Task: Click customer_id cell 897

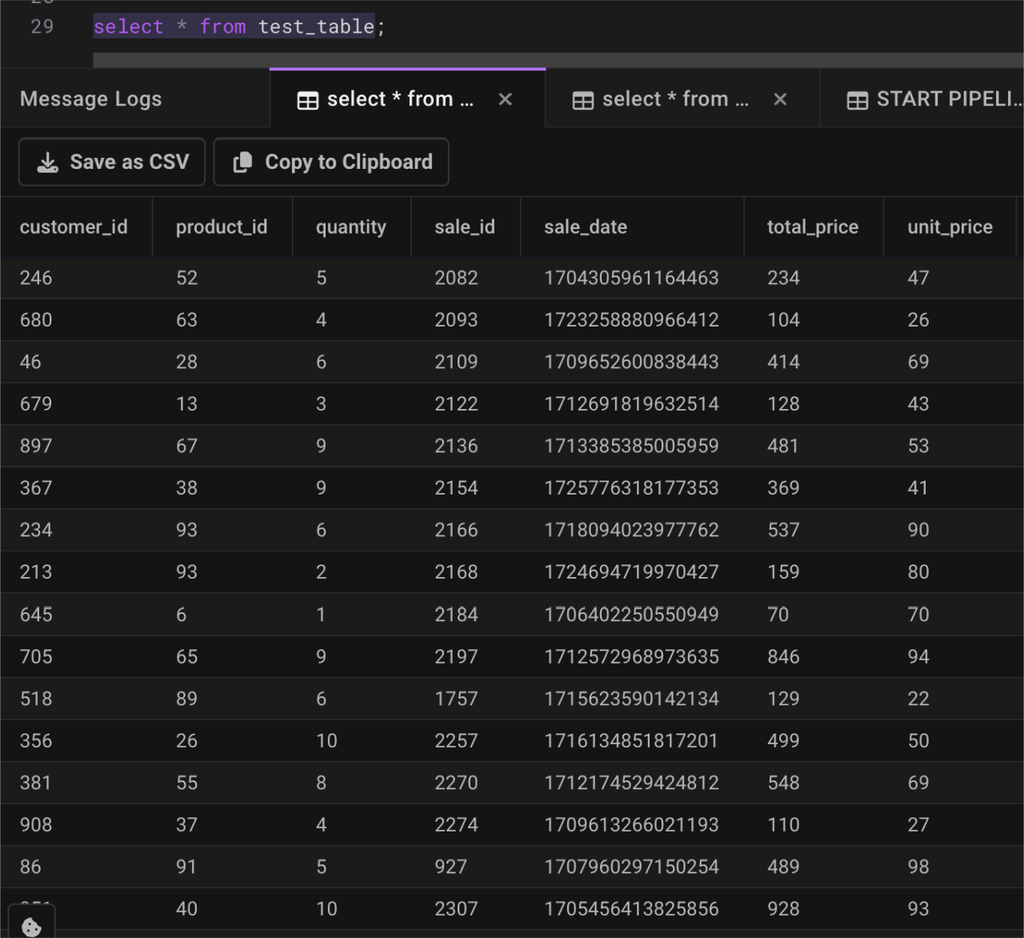Action: pos(36,445)
